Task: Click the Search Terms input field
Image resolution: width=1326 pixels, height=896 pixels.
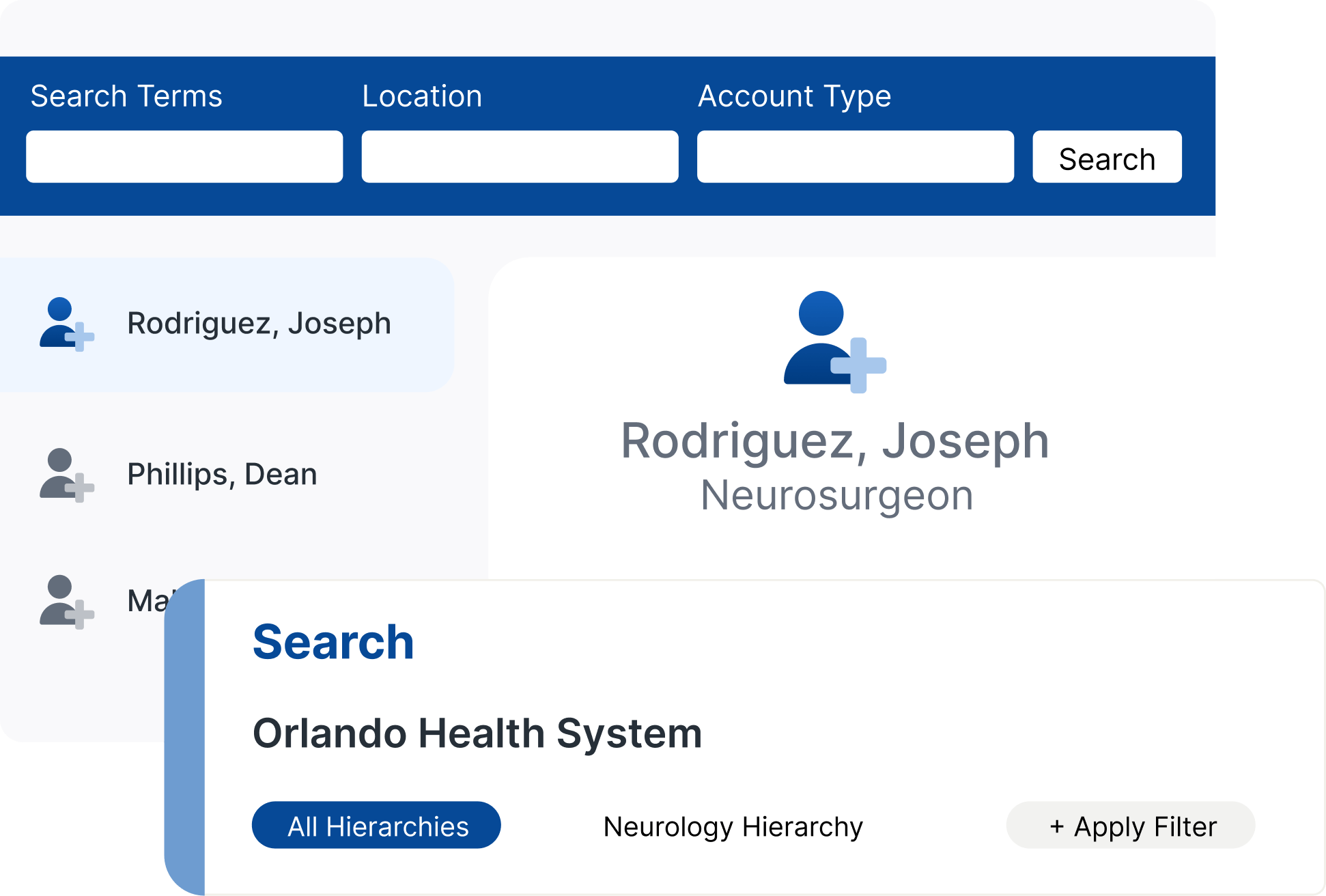Action: [x=184, y=157]
